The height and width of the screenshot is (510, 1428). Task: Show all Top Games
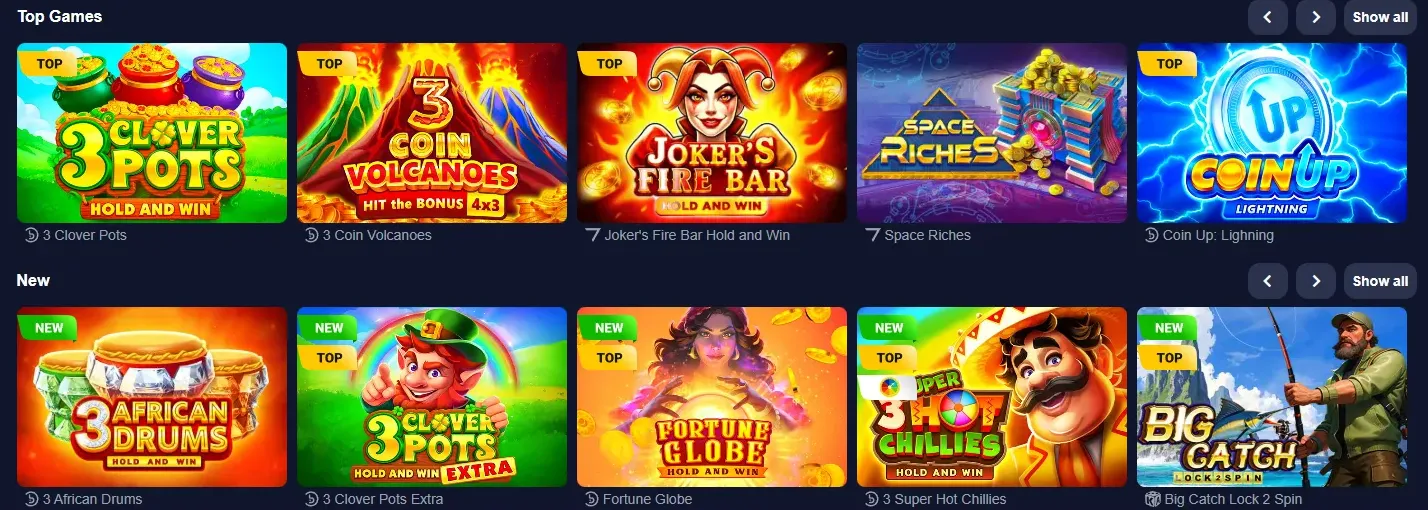(1380, 17)
